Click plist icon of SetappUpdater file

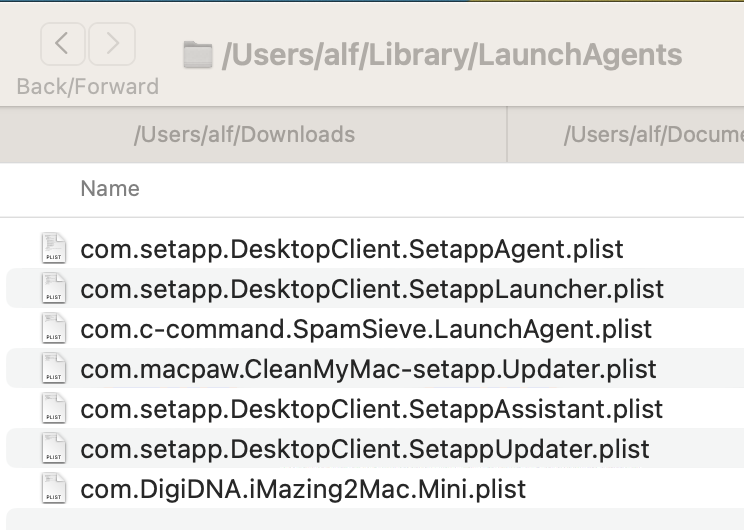[x=54, y=448]
